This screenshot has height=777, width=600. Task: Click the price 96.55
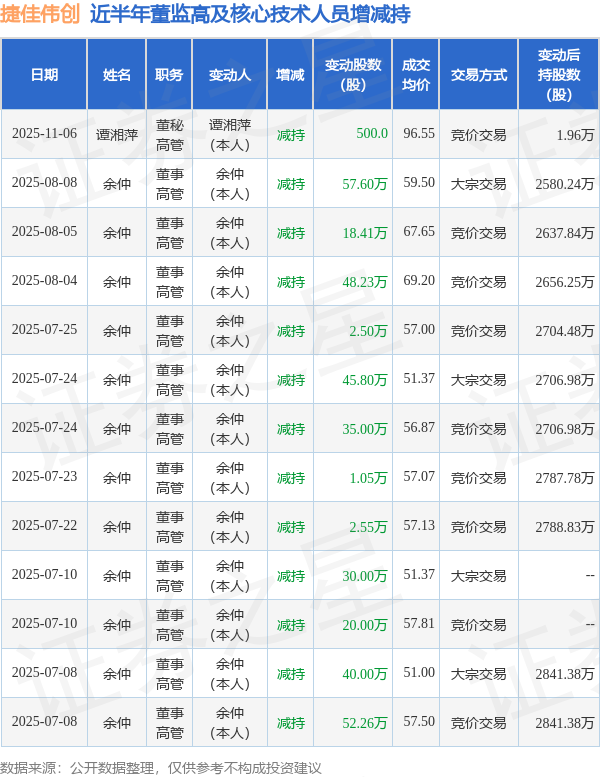[x=419, y=133]
